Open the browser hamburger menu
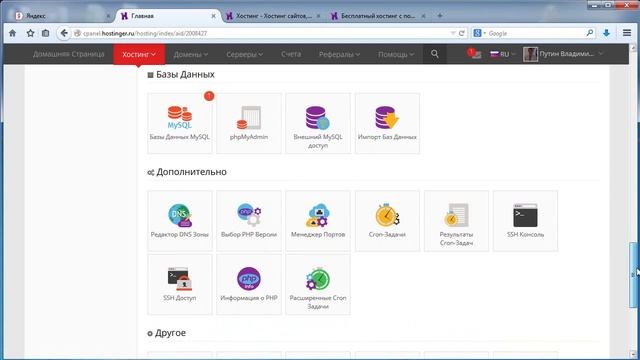640x360 pixels. coord(627,33)
